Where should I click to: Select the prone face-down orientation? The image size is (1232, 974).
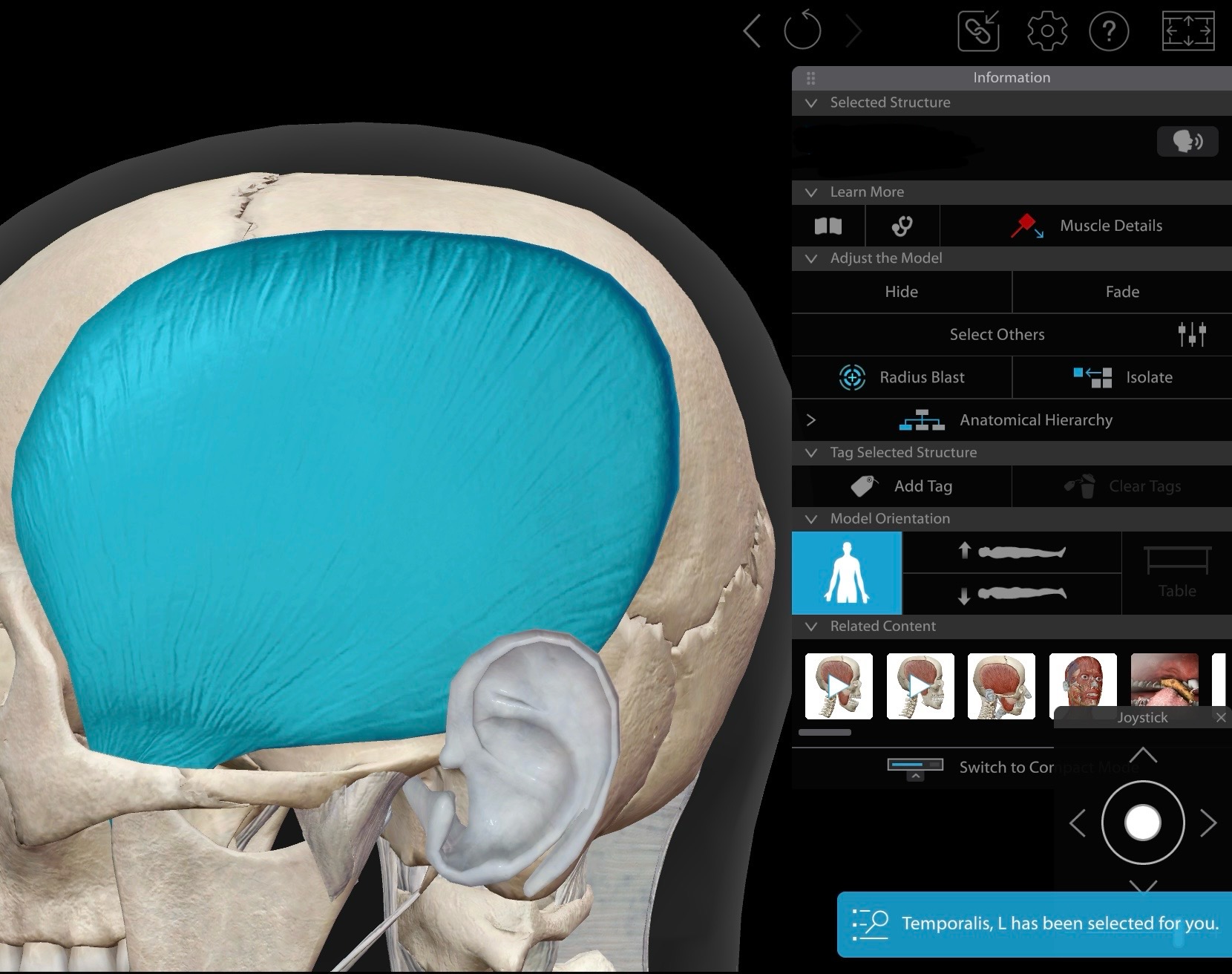1012,594
